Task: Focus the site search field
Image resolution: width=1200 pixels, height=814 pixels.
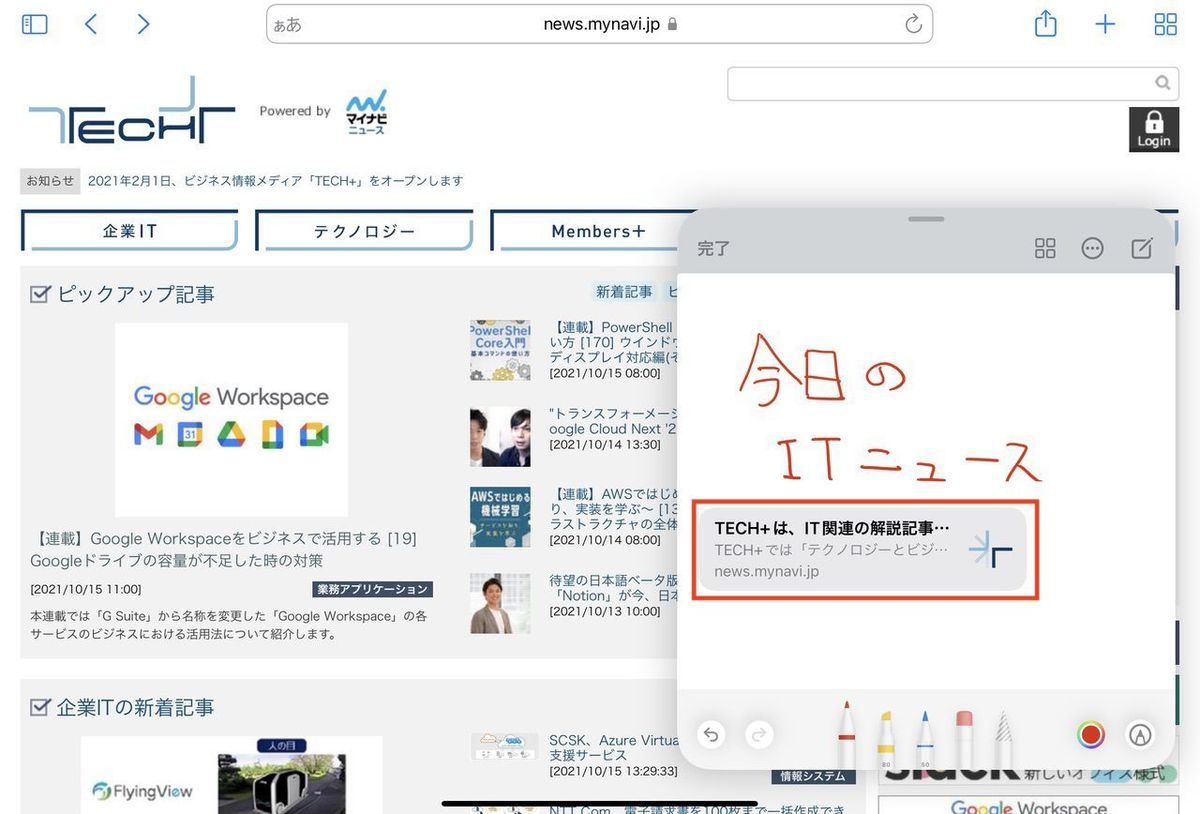Action: pos(953,83)
